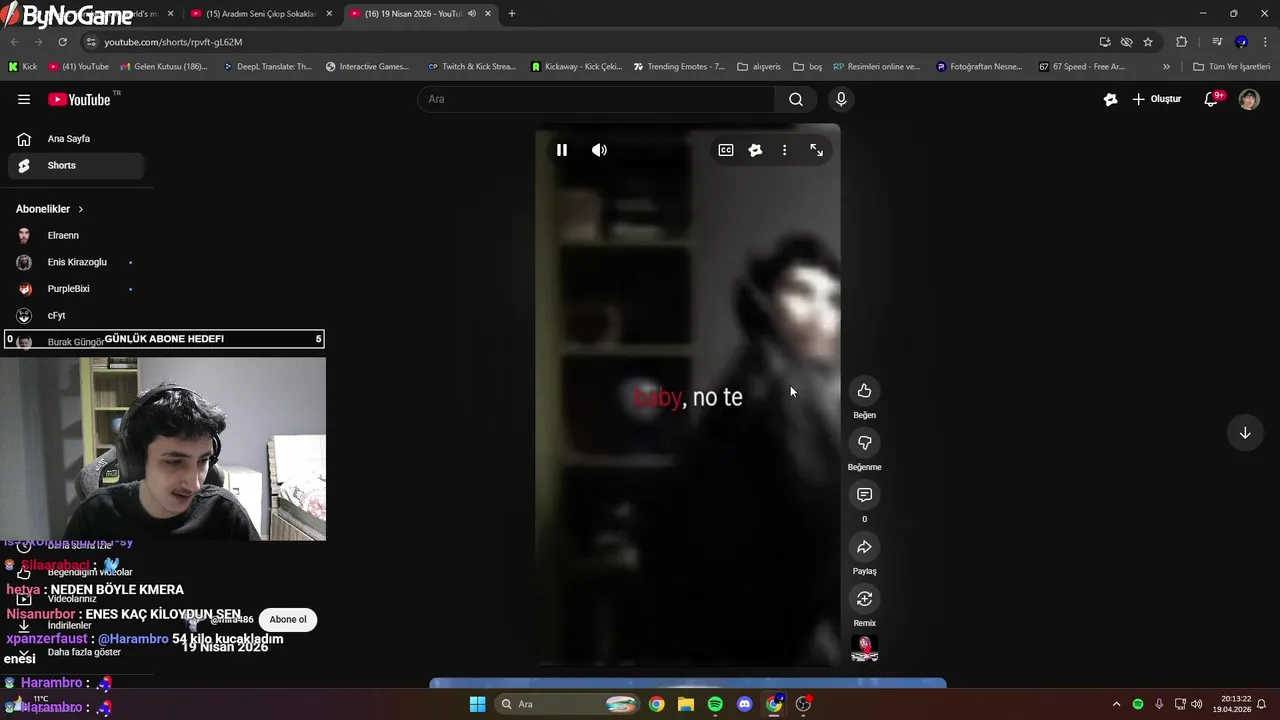Select Ana Sayfa in sidebar
Screen dimensions: 1280x720
(x=76, y=139)
